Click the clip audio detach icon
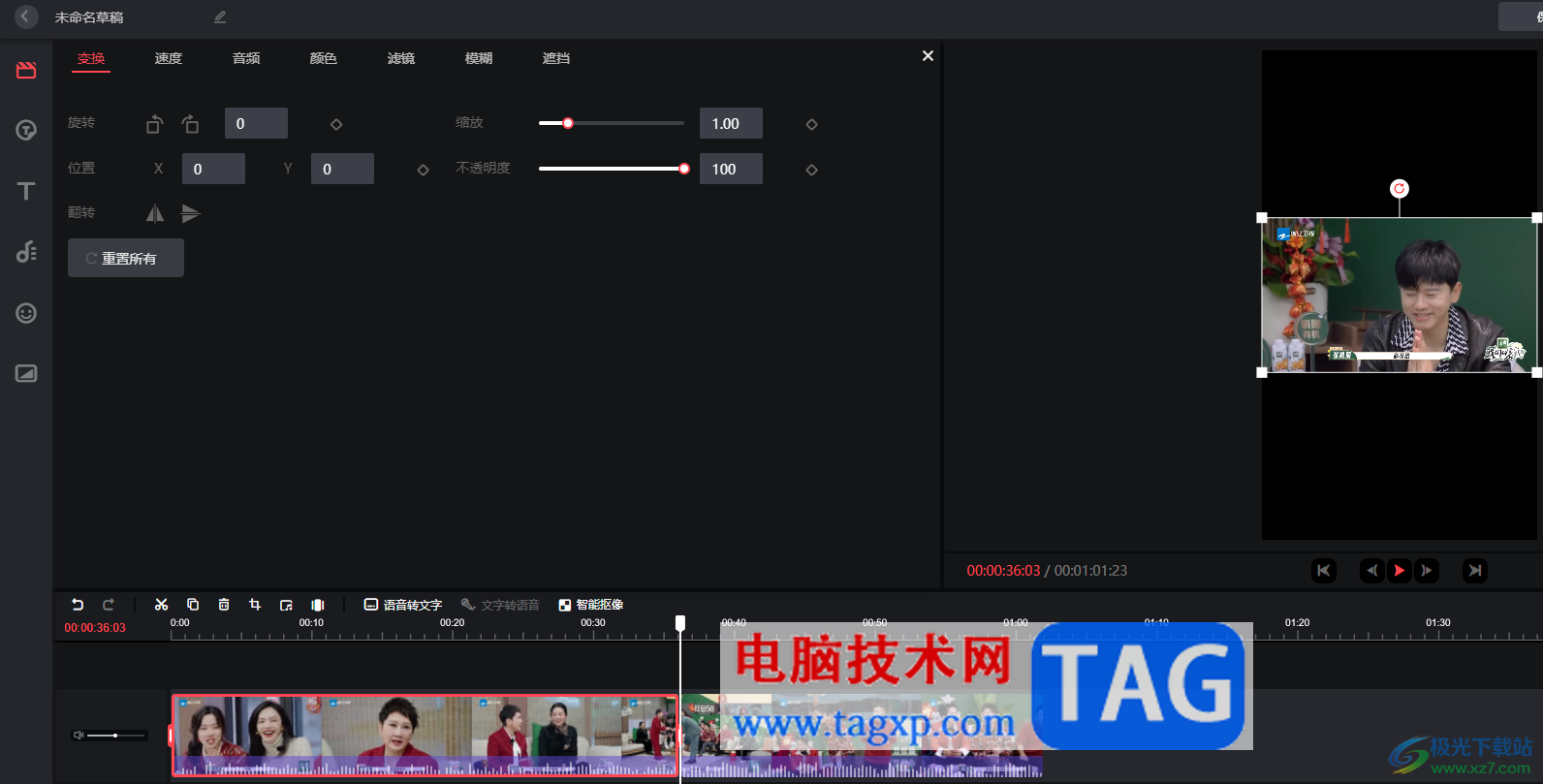The image size is (1543, 784). (x=286, y=605)
